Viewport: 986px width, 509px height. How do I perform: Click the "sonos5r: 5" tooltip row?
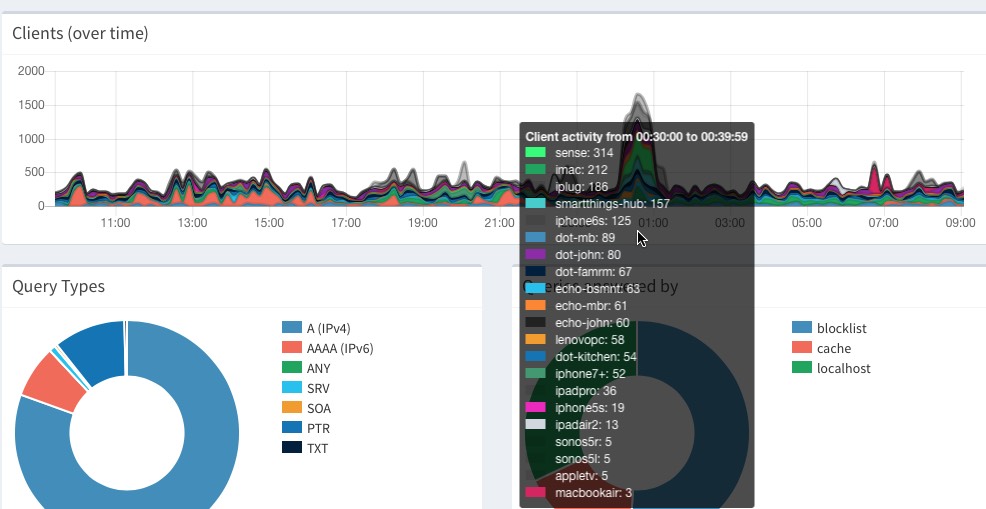(x=568, y=442)
